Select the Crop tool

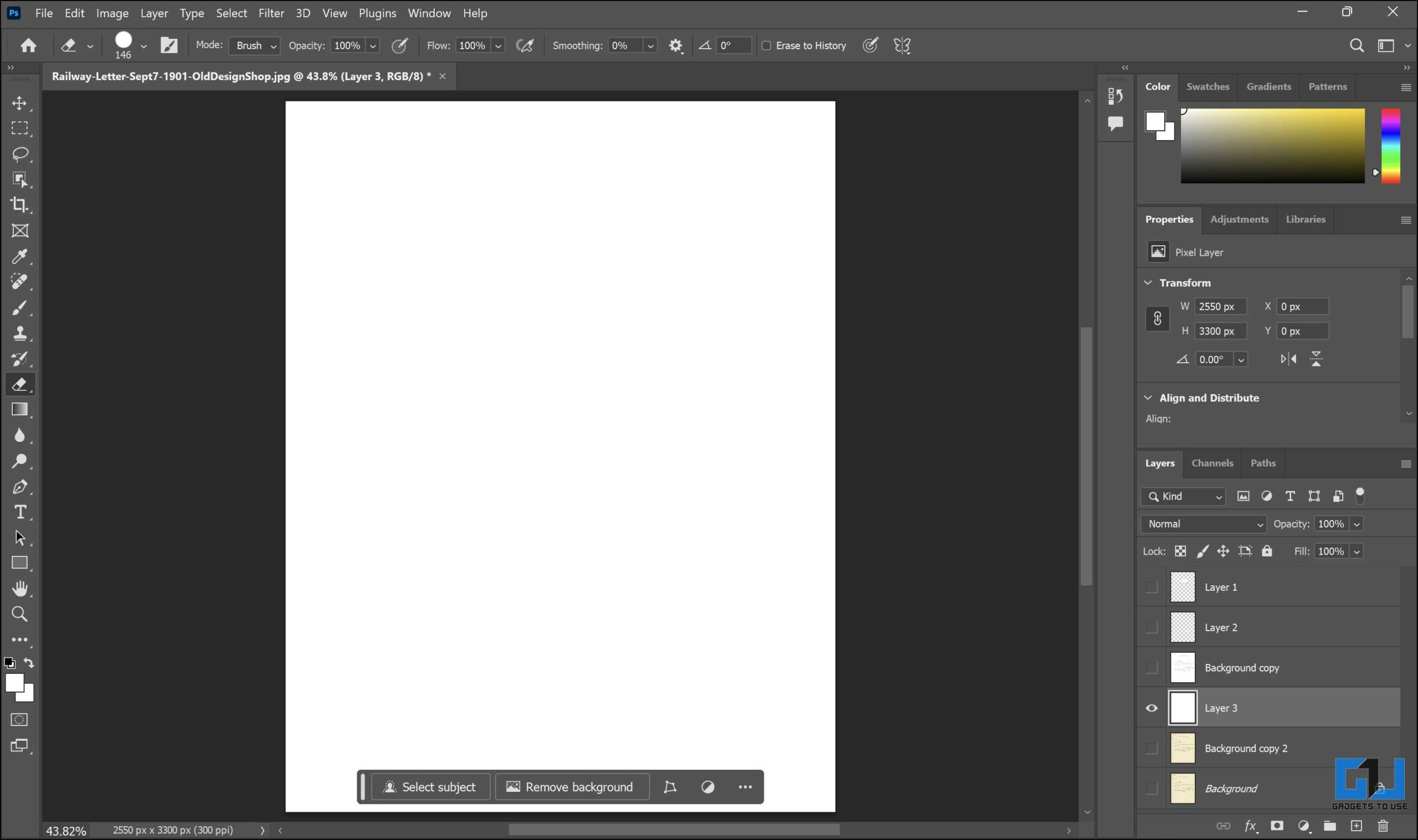coord(20,205)
